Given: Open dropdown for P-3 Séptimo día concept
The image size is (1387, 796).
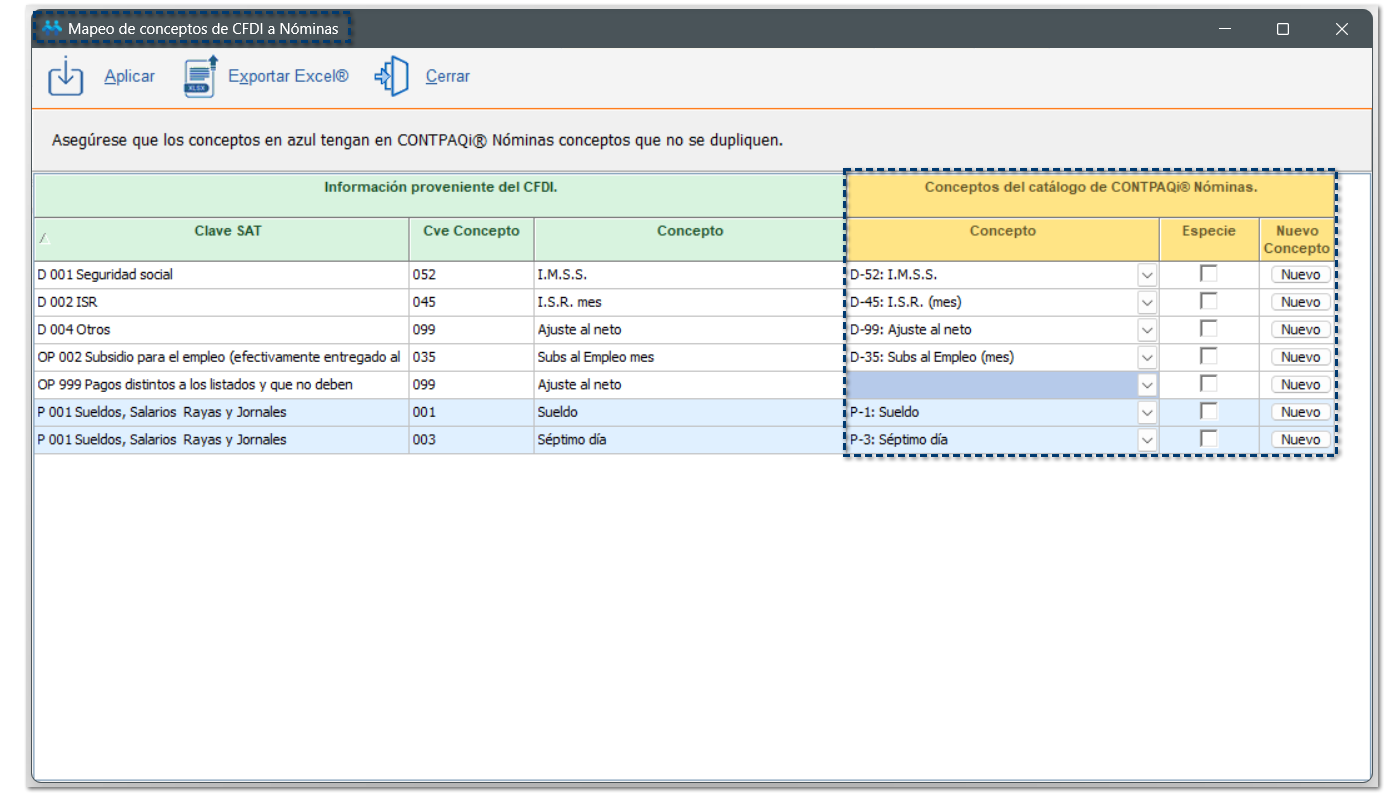Looking at the screenshot, I should 1147,439.
